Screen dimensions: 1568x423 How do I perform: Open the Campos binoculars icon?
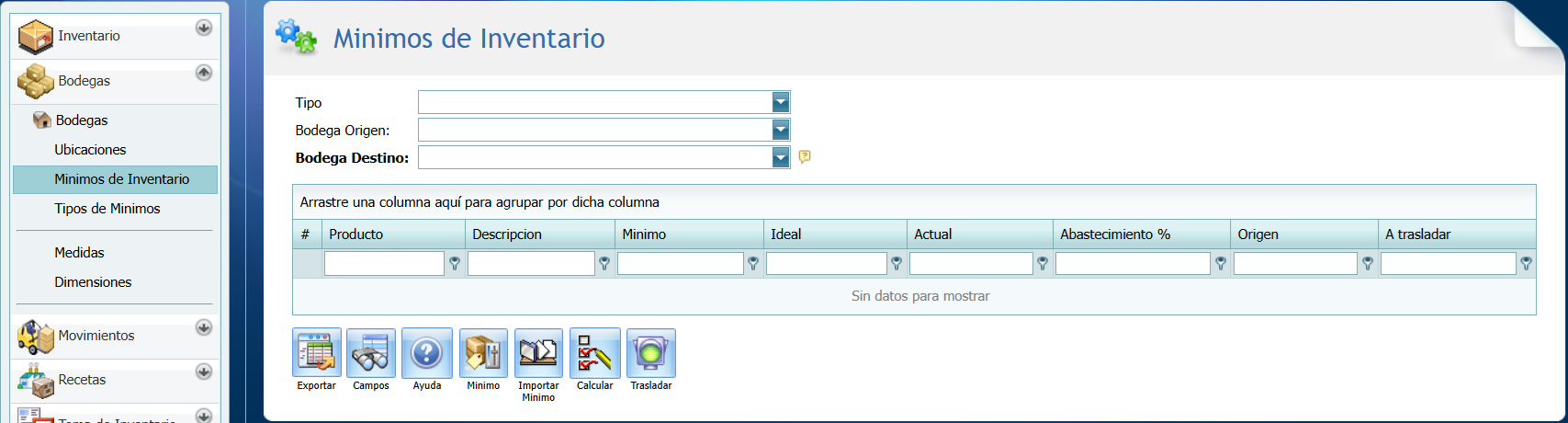tap(371, 353)
